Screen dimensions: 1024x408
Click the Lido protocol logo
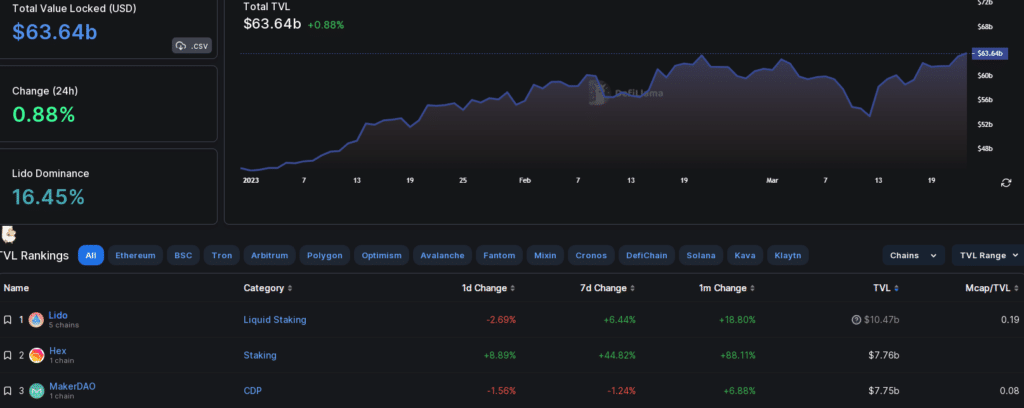tap(36, 320)
